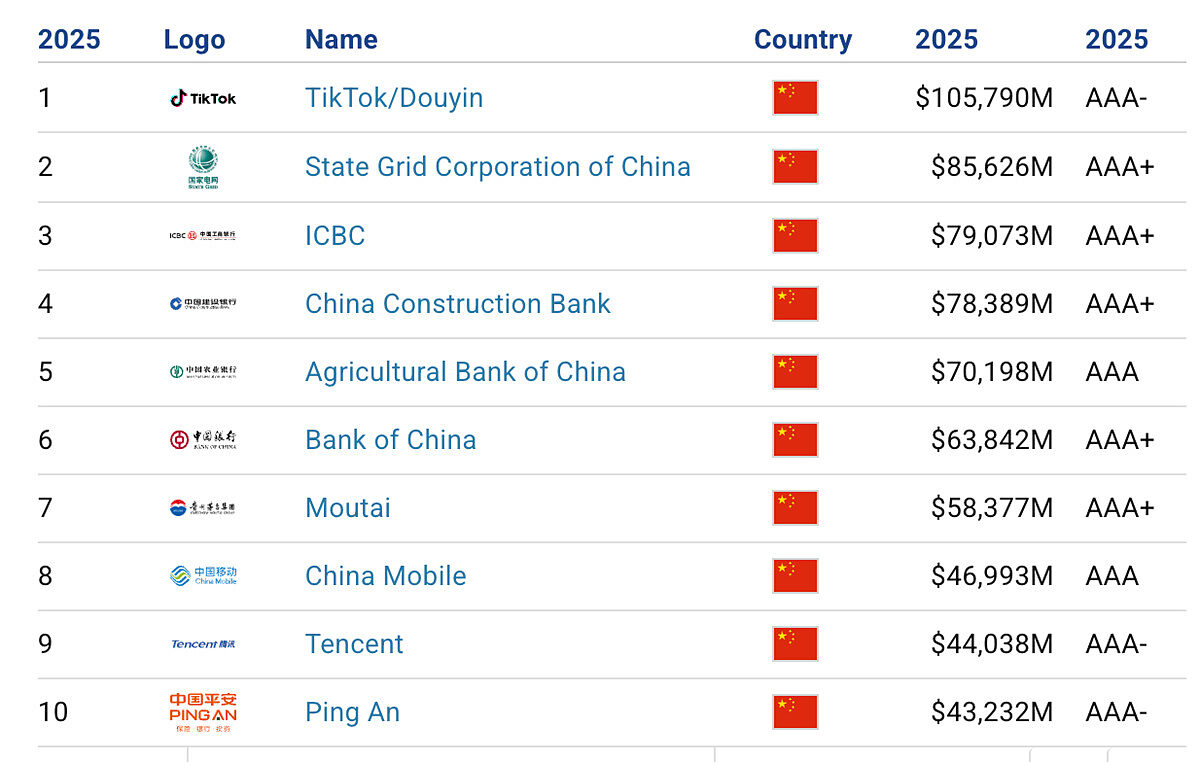This screenshot has width=1200, height=762.
Task: Click the Agricultural Bank of China logo
Action: click(x=203, y=372)
